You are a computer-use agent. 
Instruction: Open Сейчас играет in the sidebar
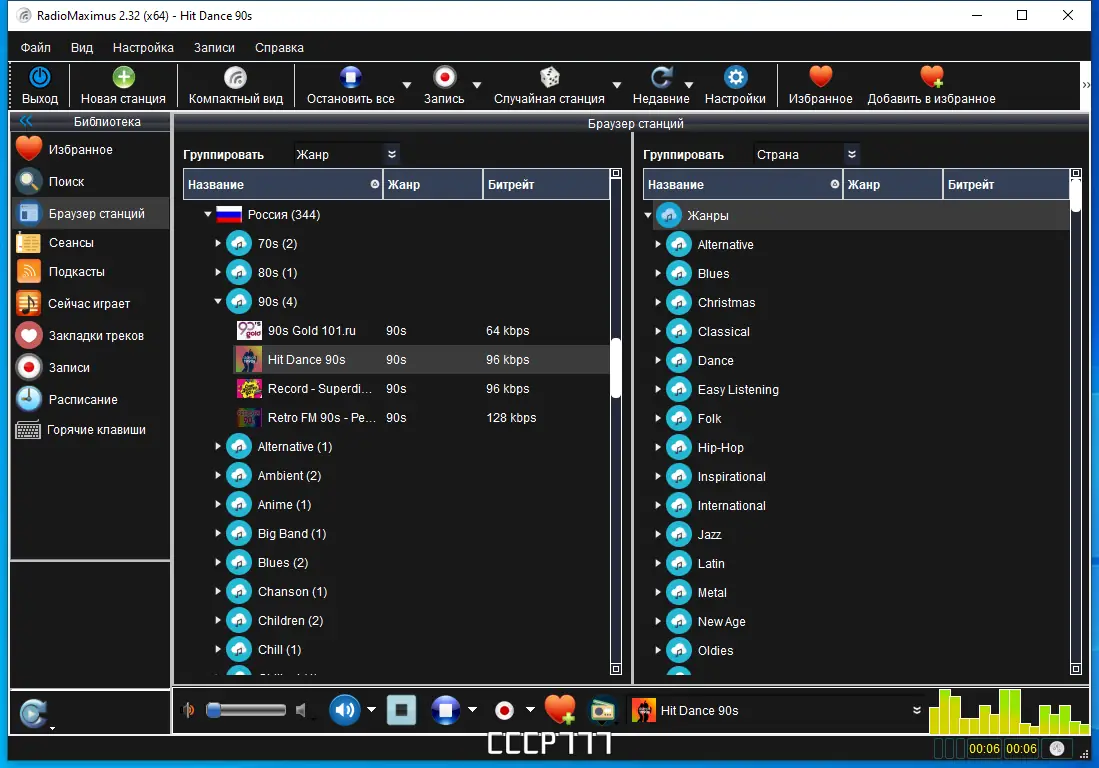point(90,303)
